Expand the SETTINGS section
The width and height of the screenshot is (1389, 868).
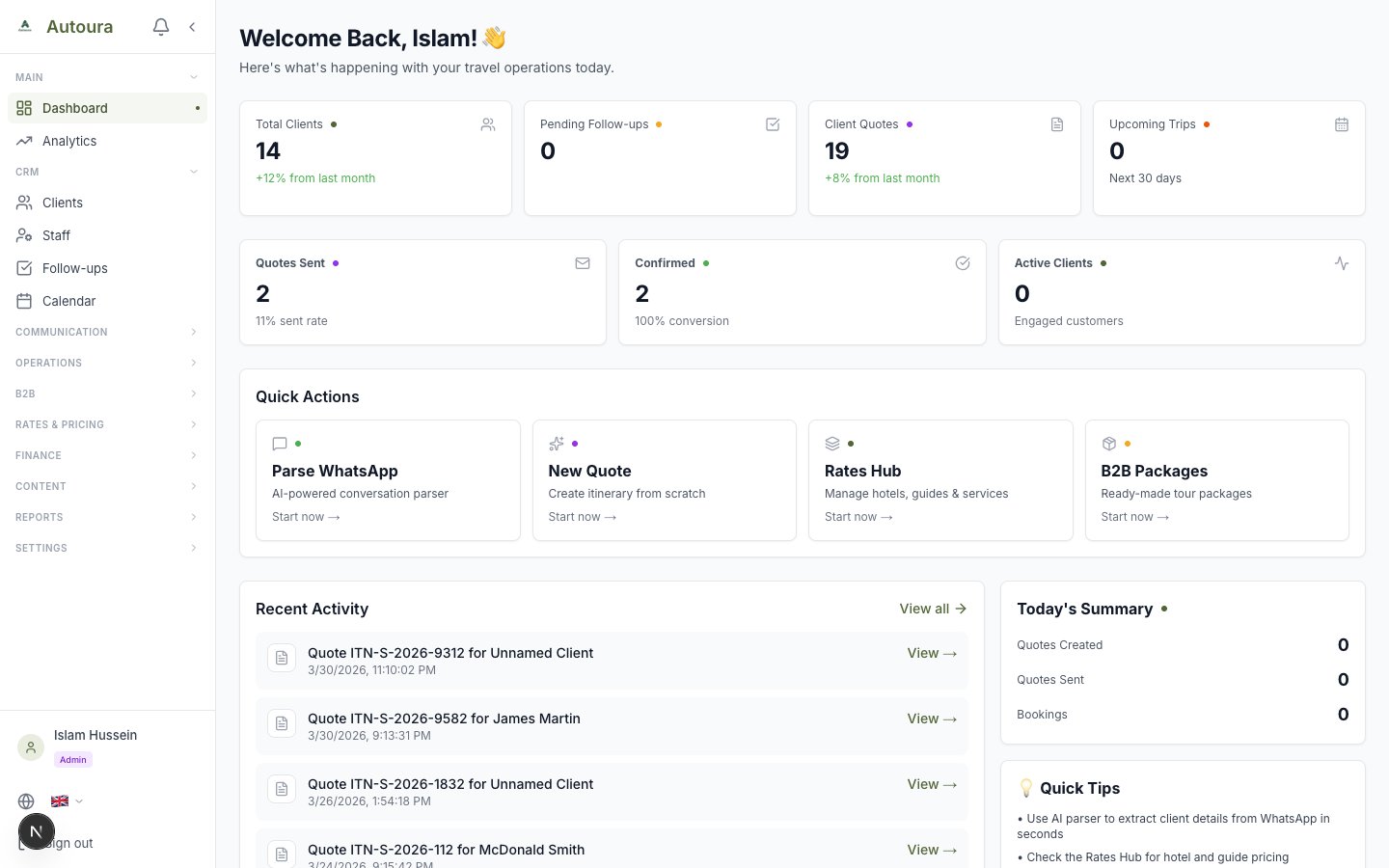[107, 548]
